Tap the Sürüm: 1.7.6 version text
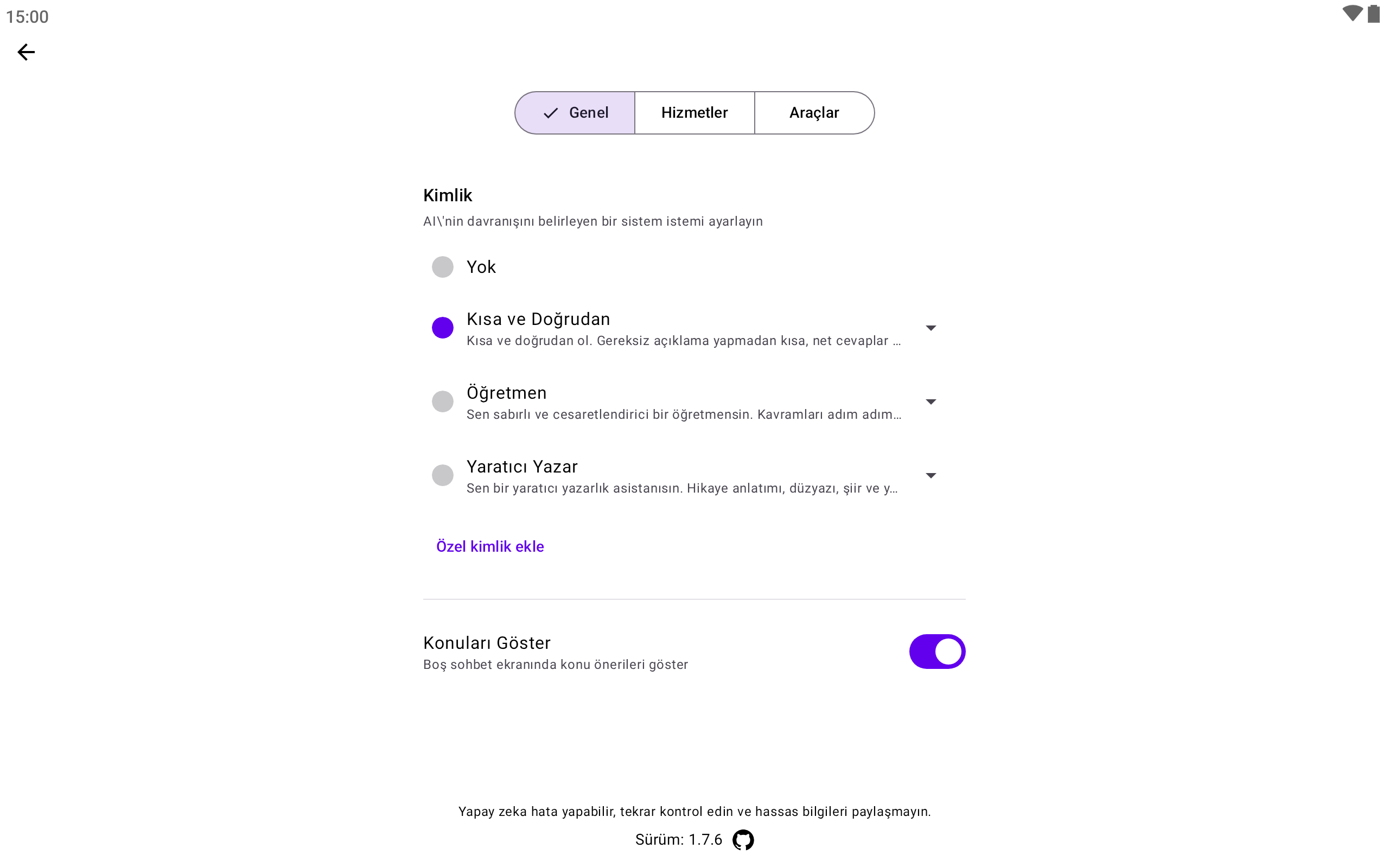Viewport: 1389px width, 868px height. (678, 839)
